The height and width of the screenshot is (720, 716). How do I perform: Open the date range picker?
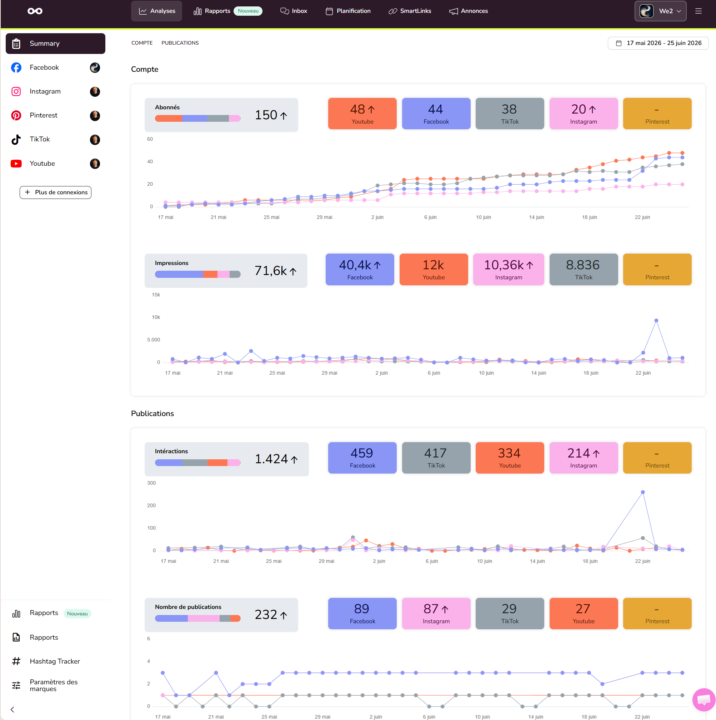658,43
